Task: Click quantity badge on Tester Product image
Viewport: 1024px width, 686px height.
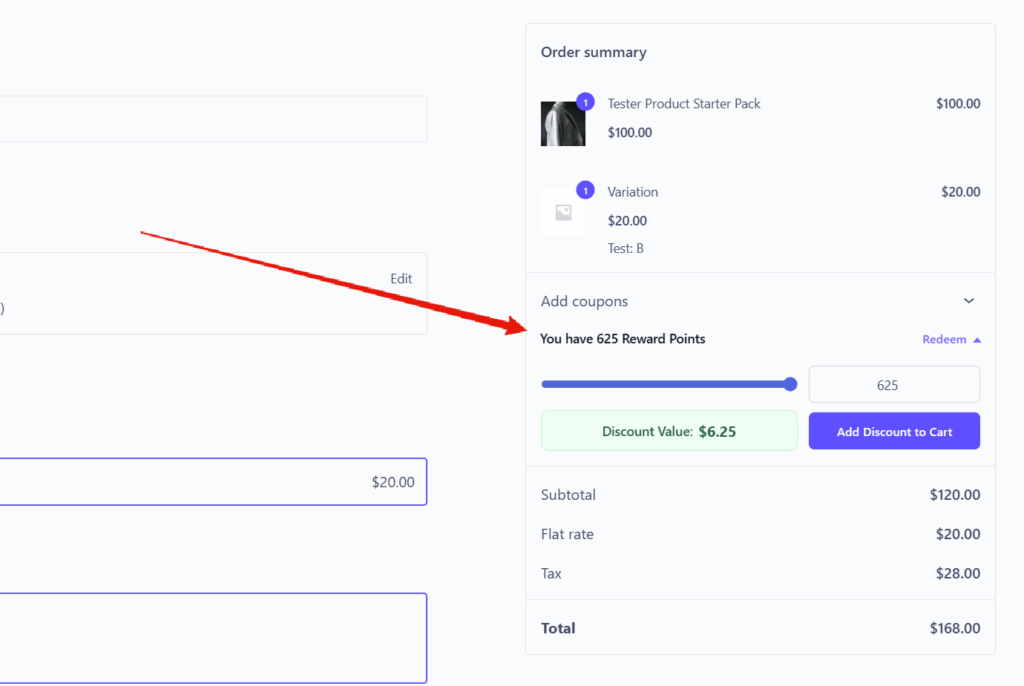Action: [585, 102]
